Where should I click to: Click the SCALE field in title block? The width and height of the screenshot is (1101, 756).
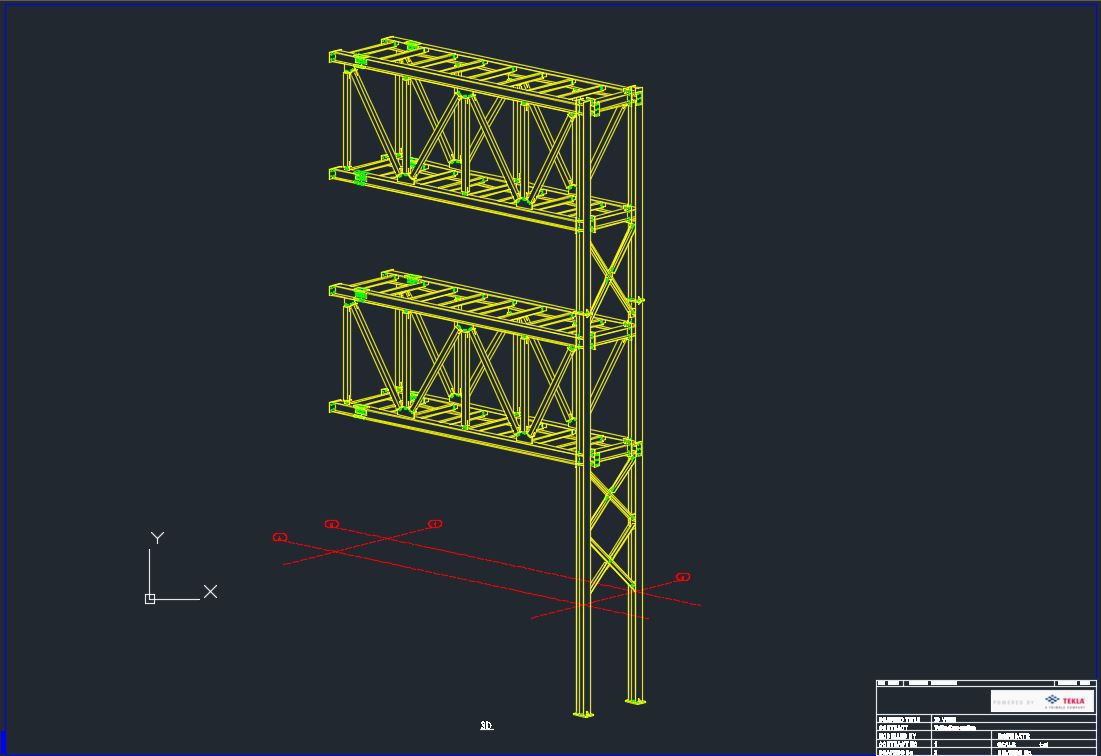tap(1008, 744)
